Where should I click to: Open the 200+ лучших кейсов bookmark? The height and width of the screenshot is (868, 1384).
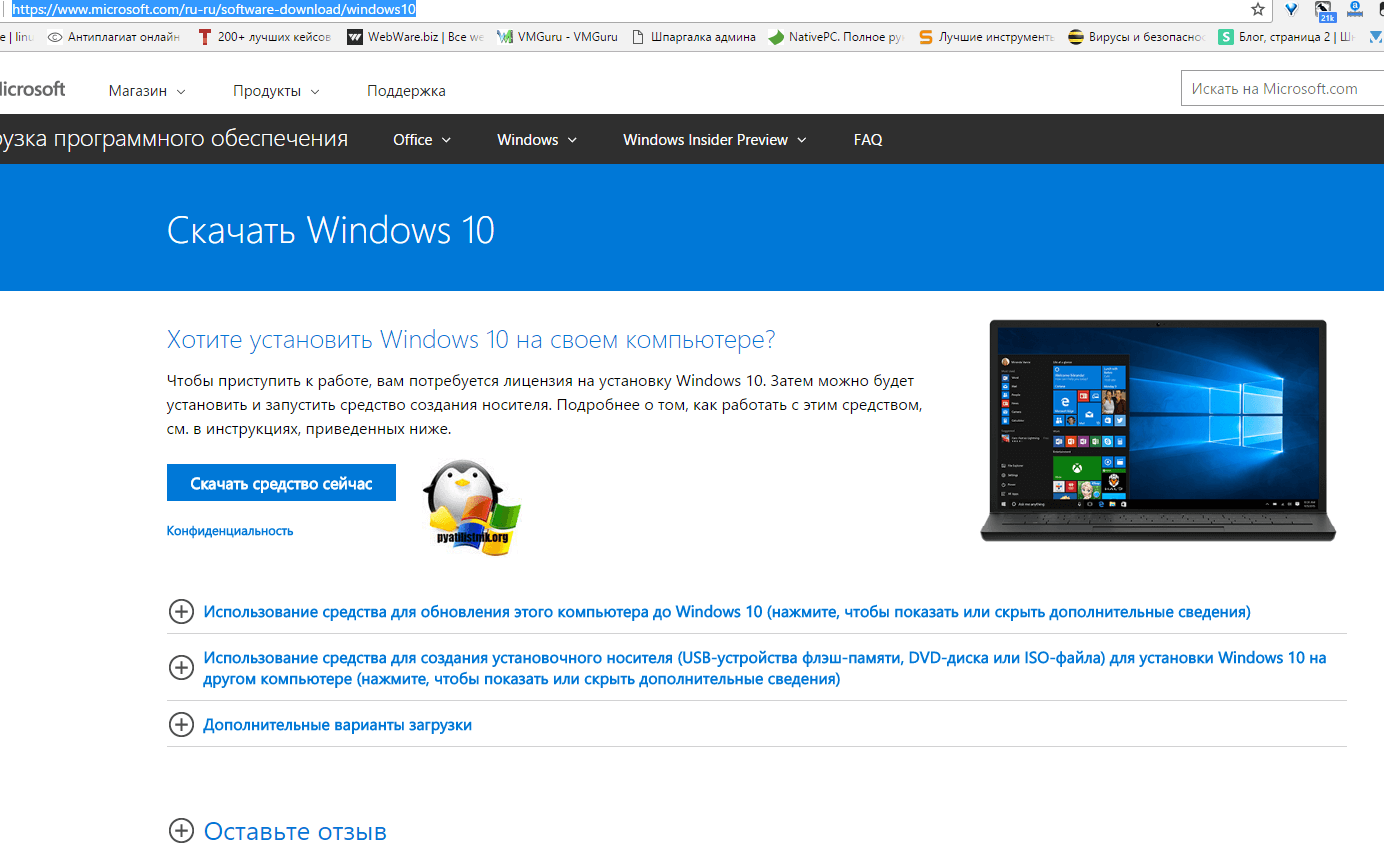pyautogui.click(x=264, y=37)
